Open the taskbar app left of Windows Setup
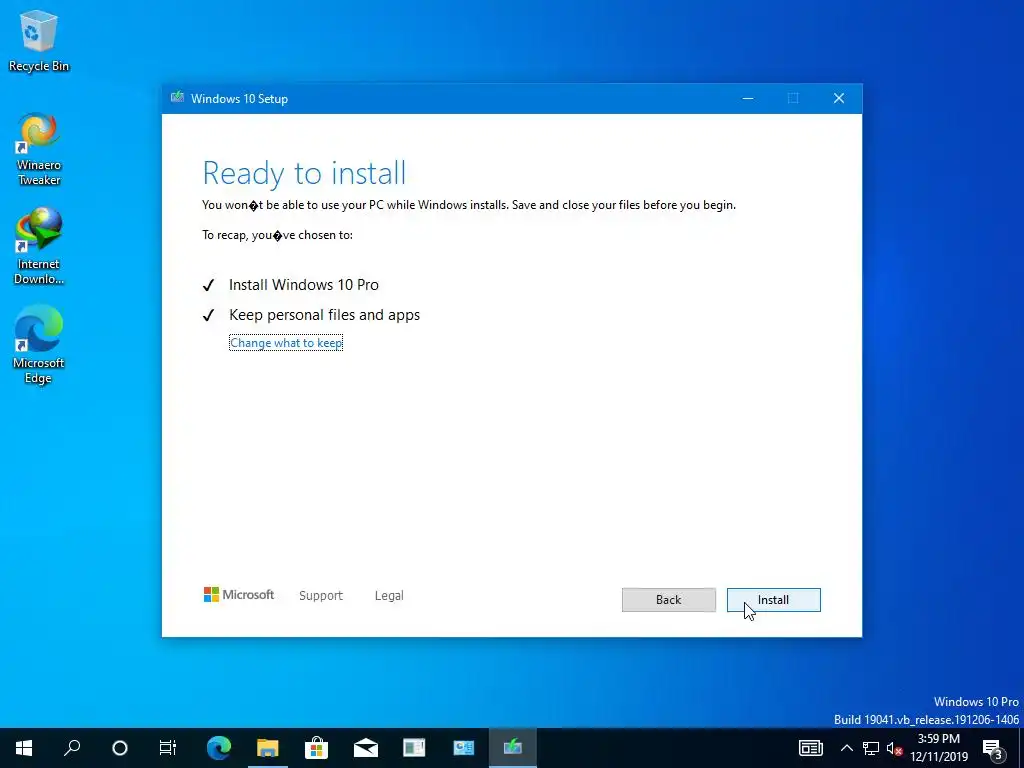Screen dimensions: 1024x768 (464, 747)
